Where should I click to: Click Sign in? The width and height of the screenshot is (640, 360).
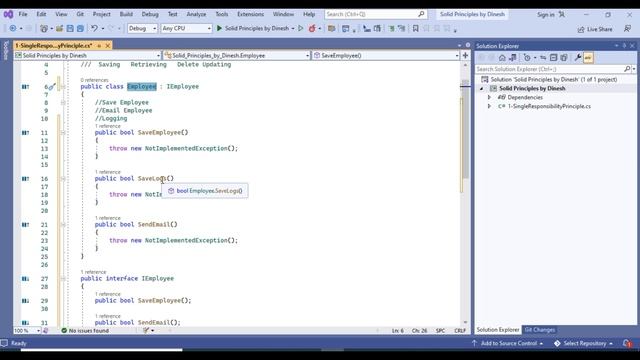(545, 15)
